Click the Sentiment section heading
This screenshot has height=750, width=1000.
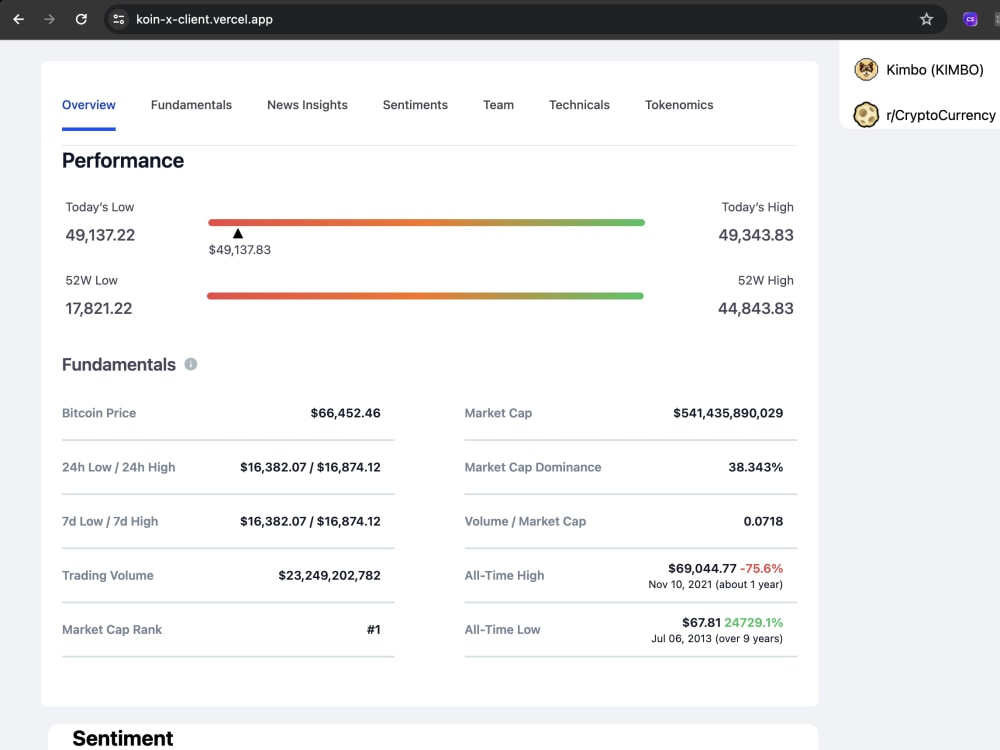(122, 739)
